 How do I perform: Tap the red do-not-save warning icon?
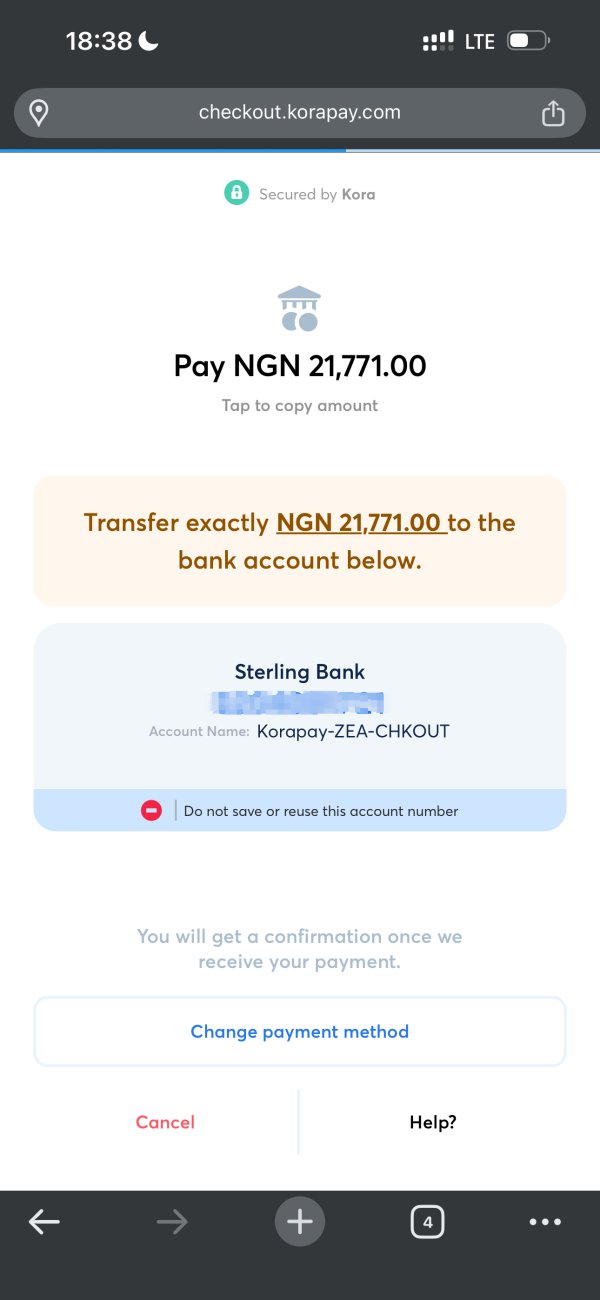pos(151,811)
